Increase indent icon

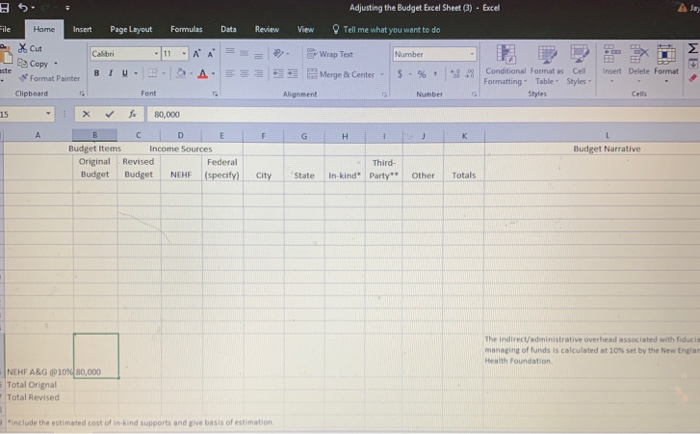pyautogui.click(x=293, y=74)
